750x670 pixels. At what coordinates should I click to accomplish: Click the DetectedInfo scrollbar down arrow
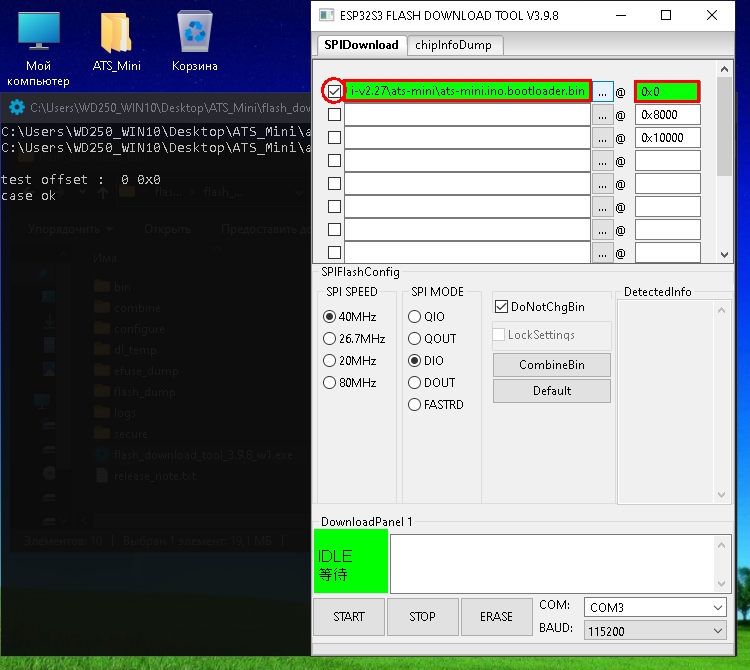point(721,495)
